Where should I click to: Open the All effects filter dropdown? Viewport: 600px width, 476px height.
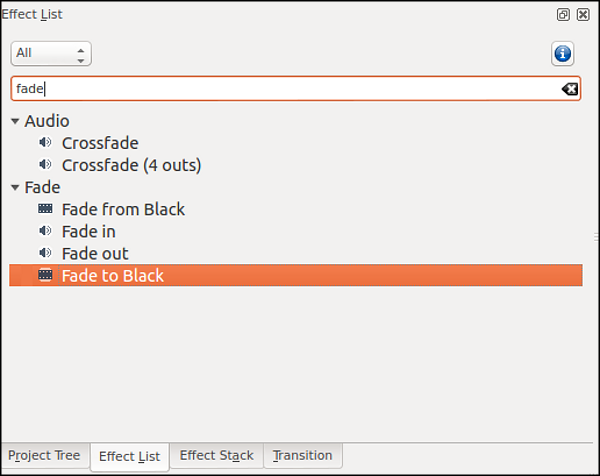click(x=51, y=53)
